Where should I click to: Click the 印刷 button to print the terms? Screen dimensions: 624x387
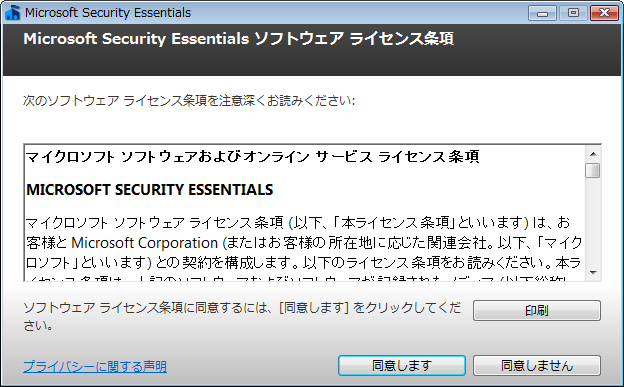536,311
